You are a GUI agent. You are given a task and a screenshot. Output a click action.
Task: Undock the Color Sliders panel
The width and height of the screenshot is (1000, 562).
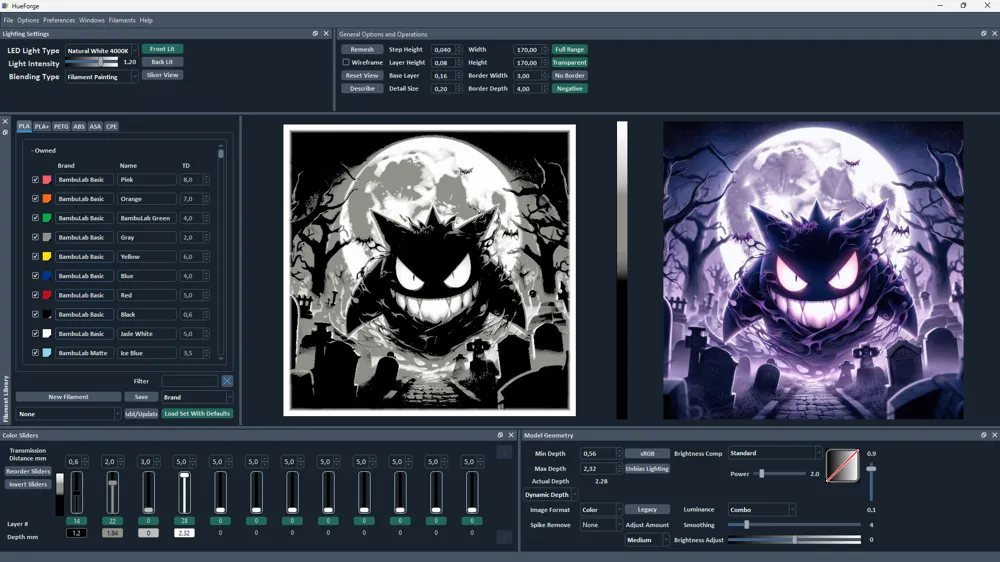[500, 435]
